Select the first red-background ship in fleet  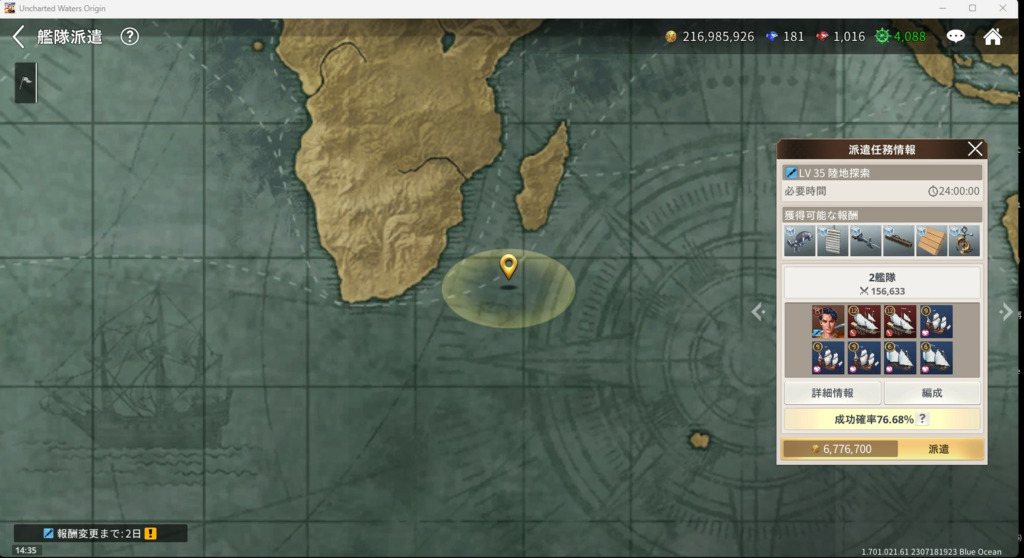pos(864,321)
